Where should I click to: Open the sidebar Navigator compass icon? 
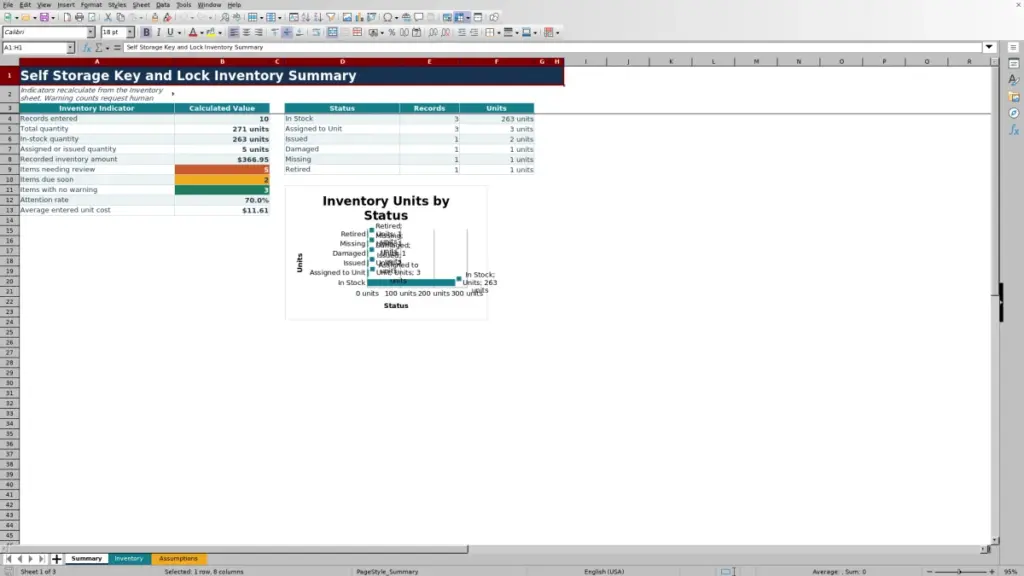[x=1014, y=114]
